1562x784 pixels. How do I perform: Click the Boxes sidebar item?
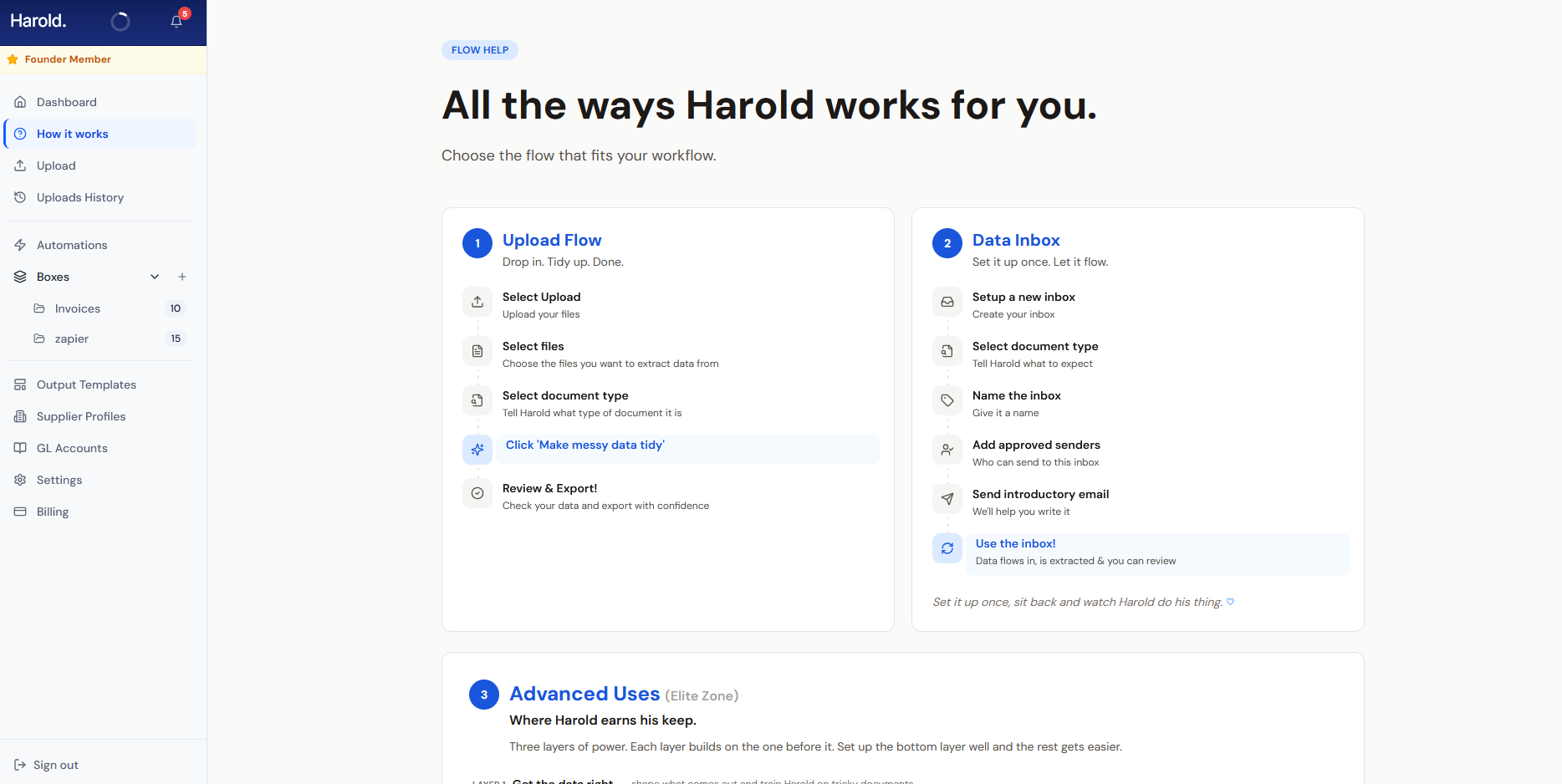click(53, 277)
